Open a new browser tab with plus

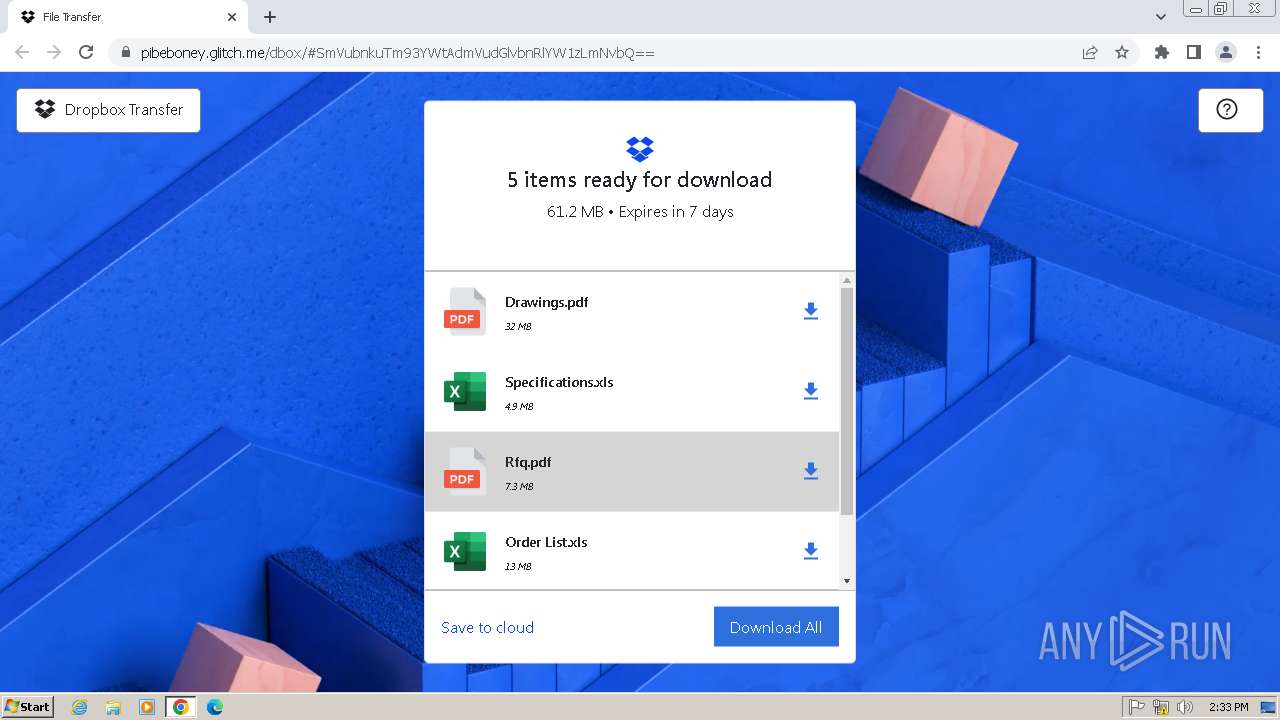click(x=270, y=17)
